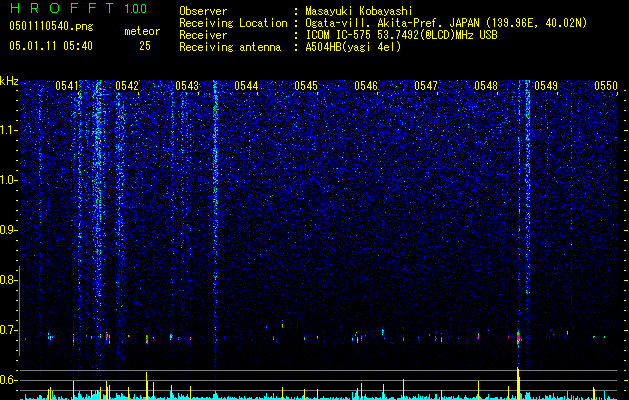Click the 1.1 kHz frequency axis label
629x400 pixels.
pos(8,130)
